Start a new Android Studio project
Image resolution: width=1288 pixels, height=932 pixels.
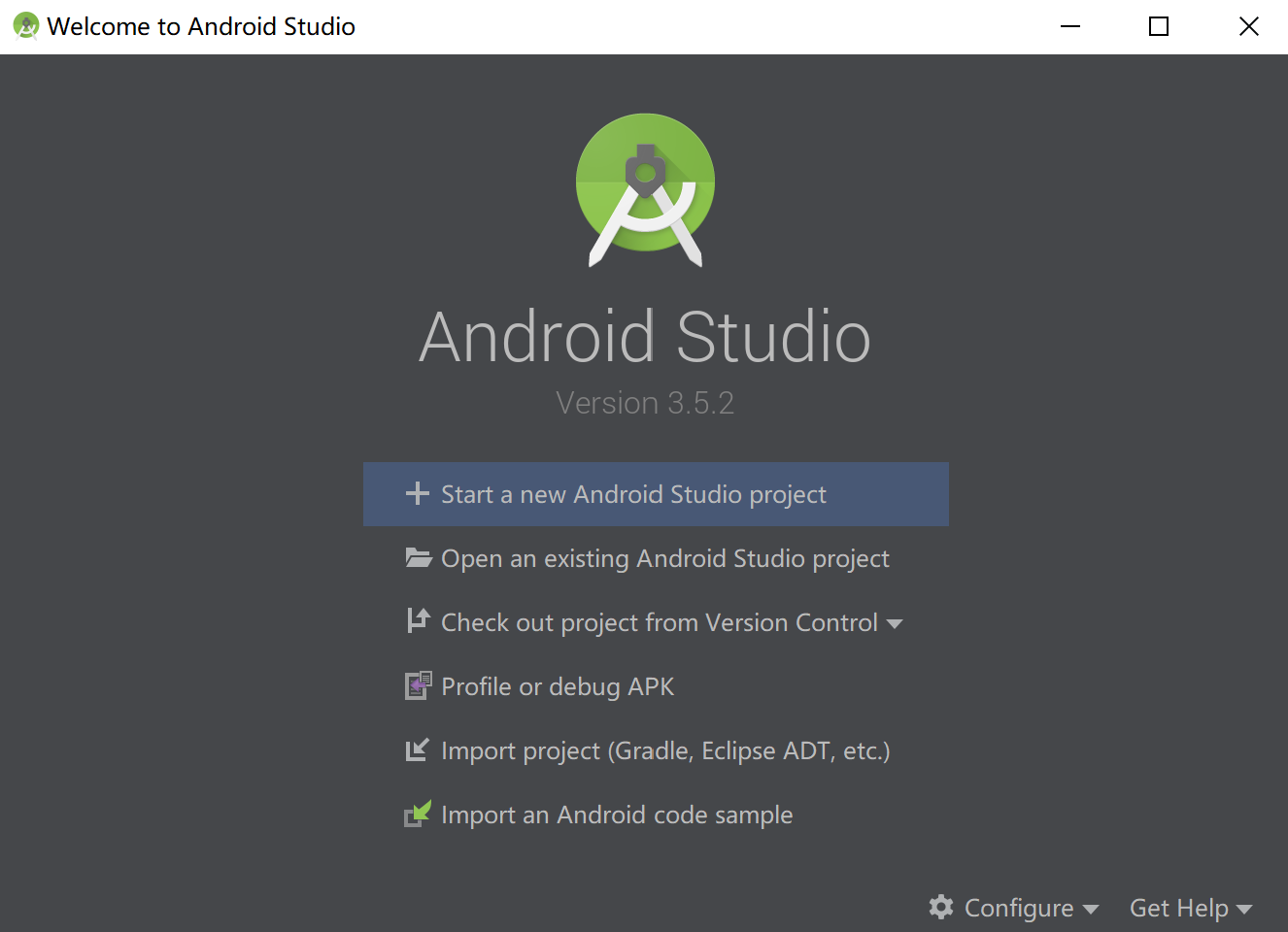pyautogui.click(x=656, y=494)
